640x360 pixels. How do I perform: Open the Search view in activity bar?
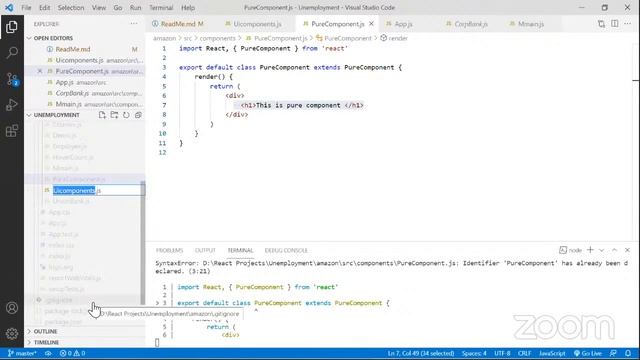tap(12, 53)
